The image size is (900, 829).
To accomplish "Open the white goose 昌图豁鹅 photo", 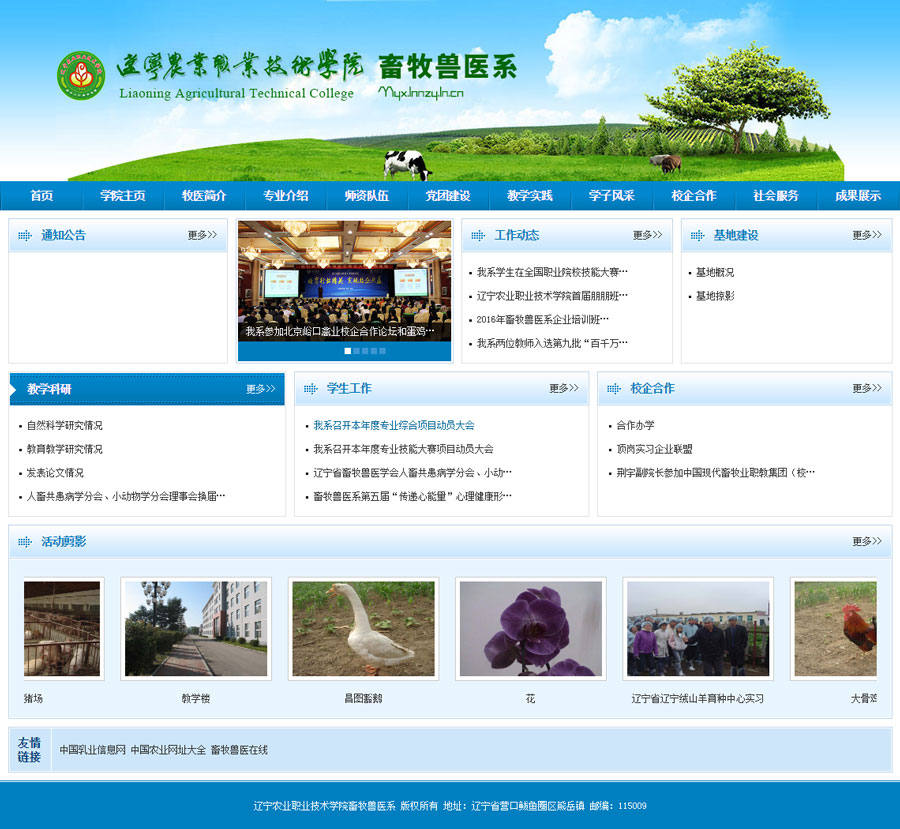I will point(363,630).
